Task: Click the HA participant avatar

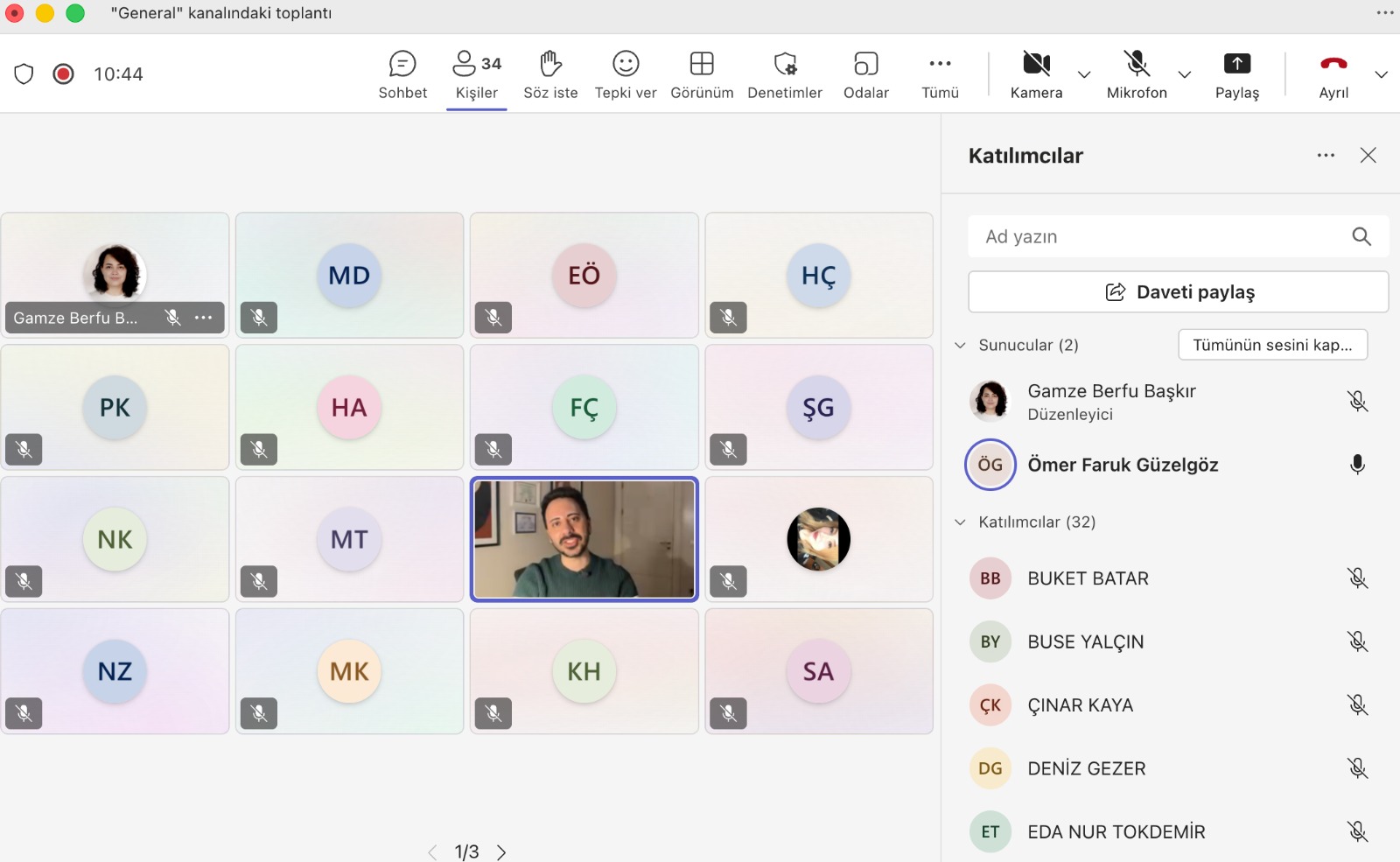Action: (349, 407)
